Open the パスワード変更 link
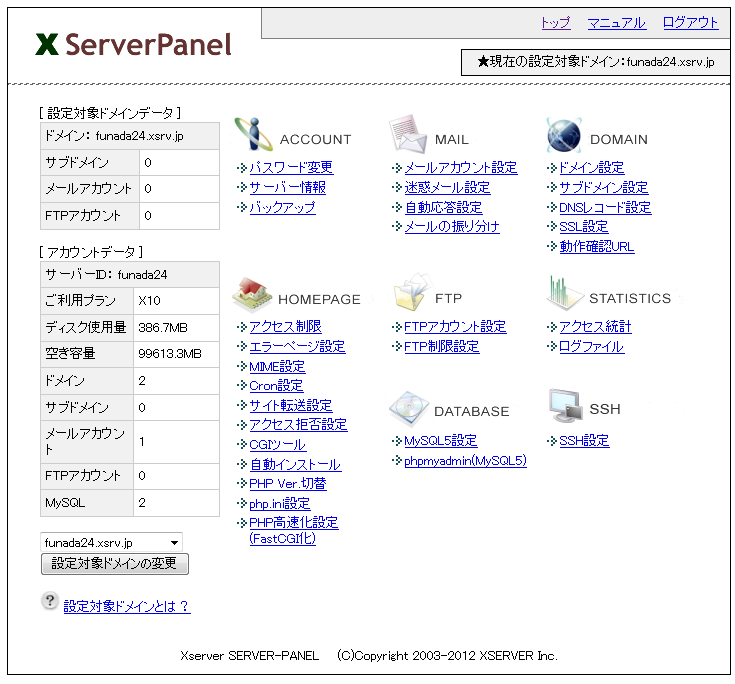The image size is (735, 684). pyautogui.click(x=291, y=167)
